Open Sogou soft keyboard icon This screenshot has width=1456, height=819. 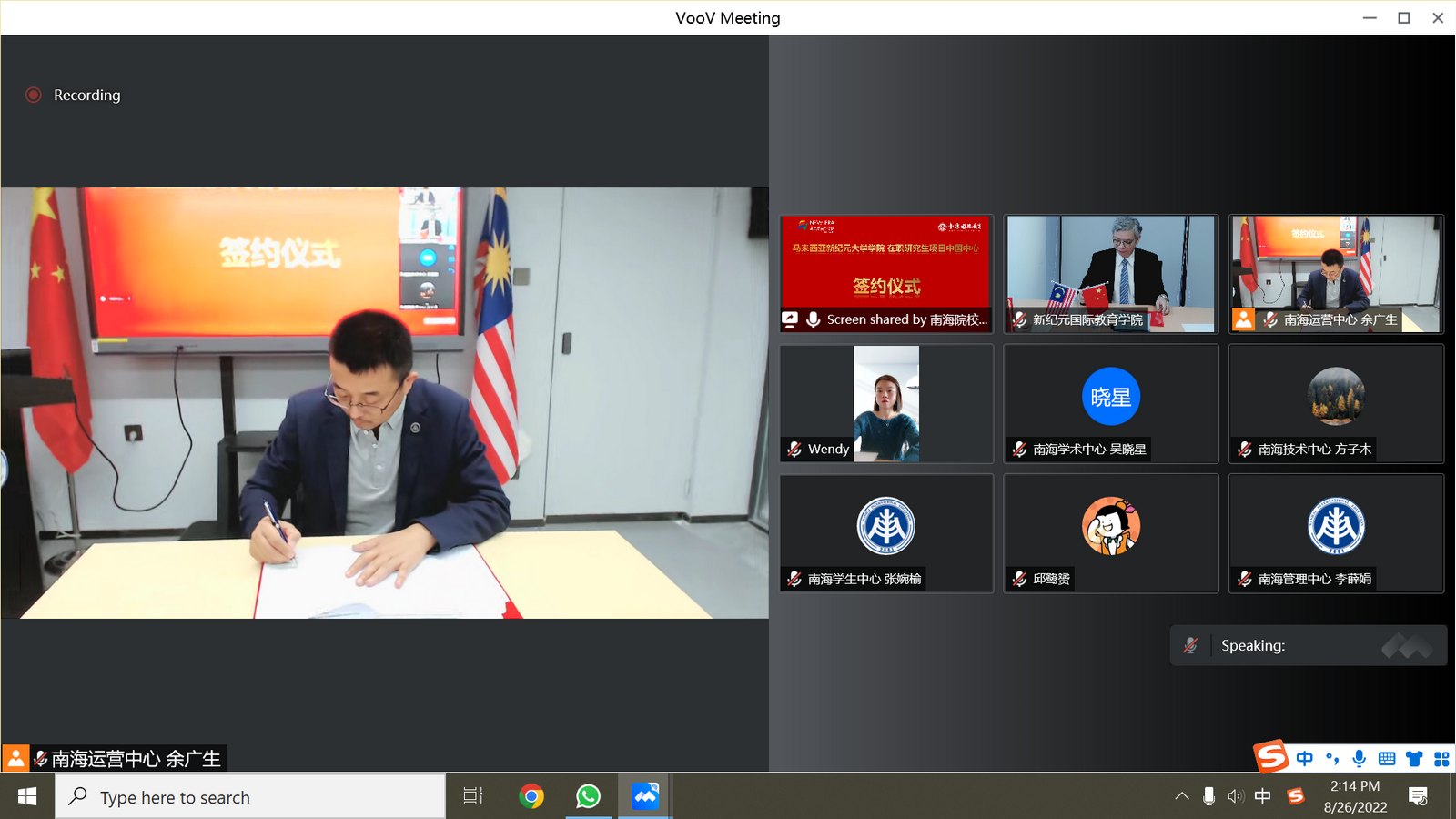(x=1387, y=759)
